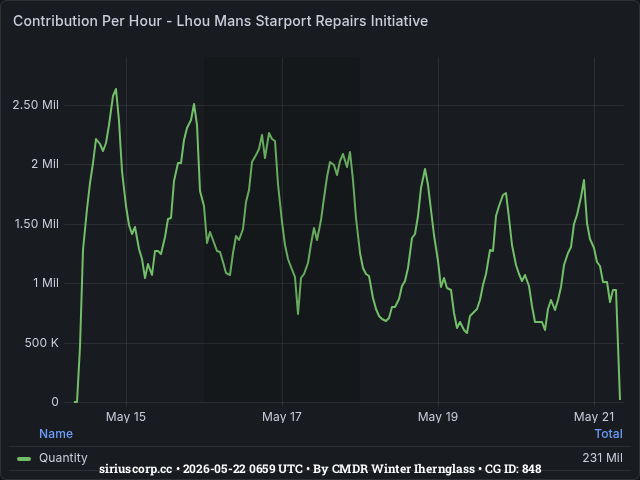640x480 pixels.
Task: Click the green Quantity color swatch
Action: click(x=24, y=459)
